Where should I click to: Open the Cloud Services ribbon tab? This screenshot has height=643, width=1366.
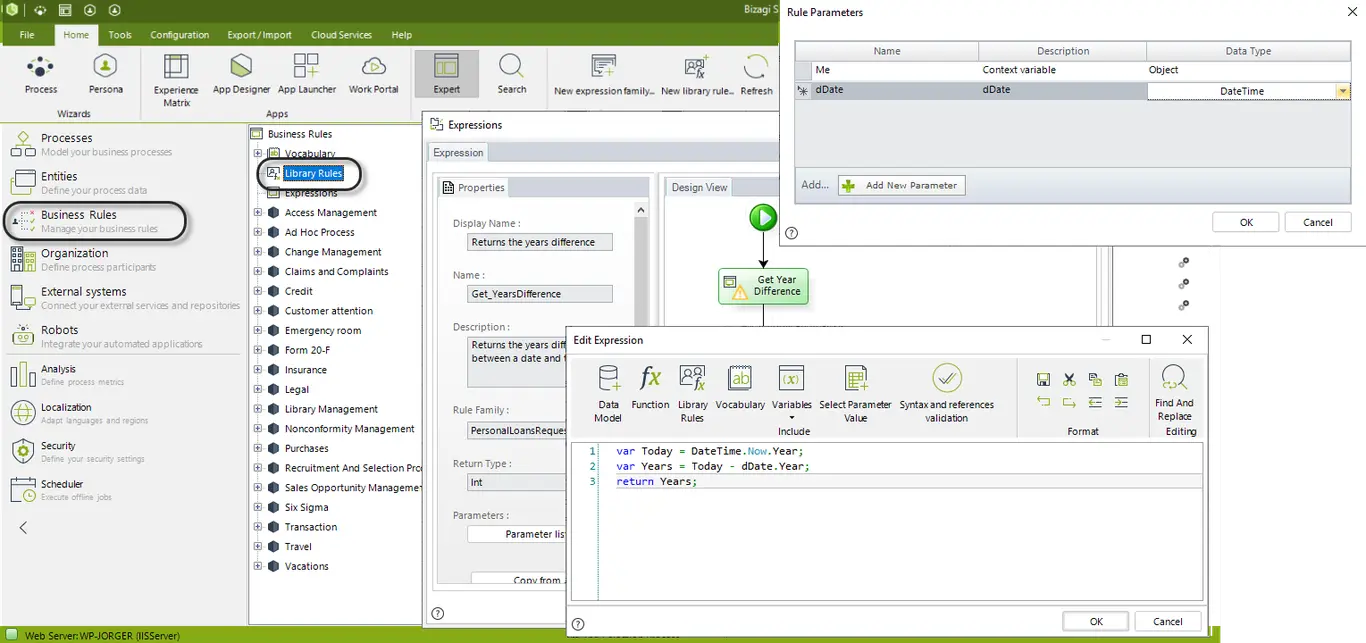point(341,35)
